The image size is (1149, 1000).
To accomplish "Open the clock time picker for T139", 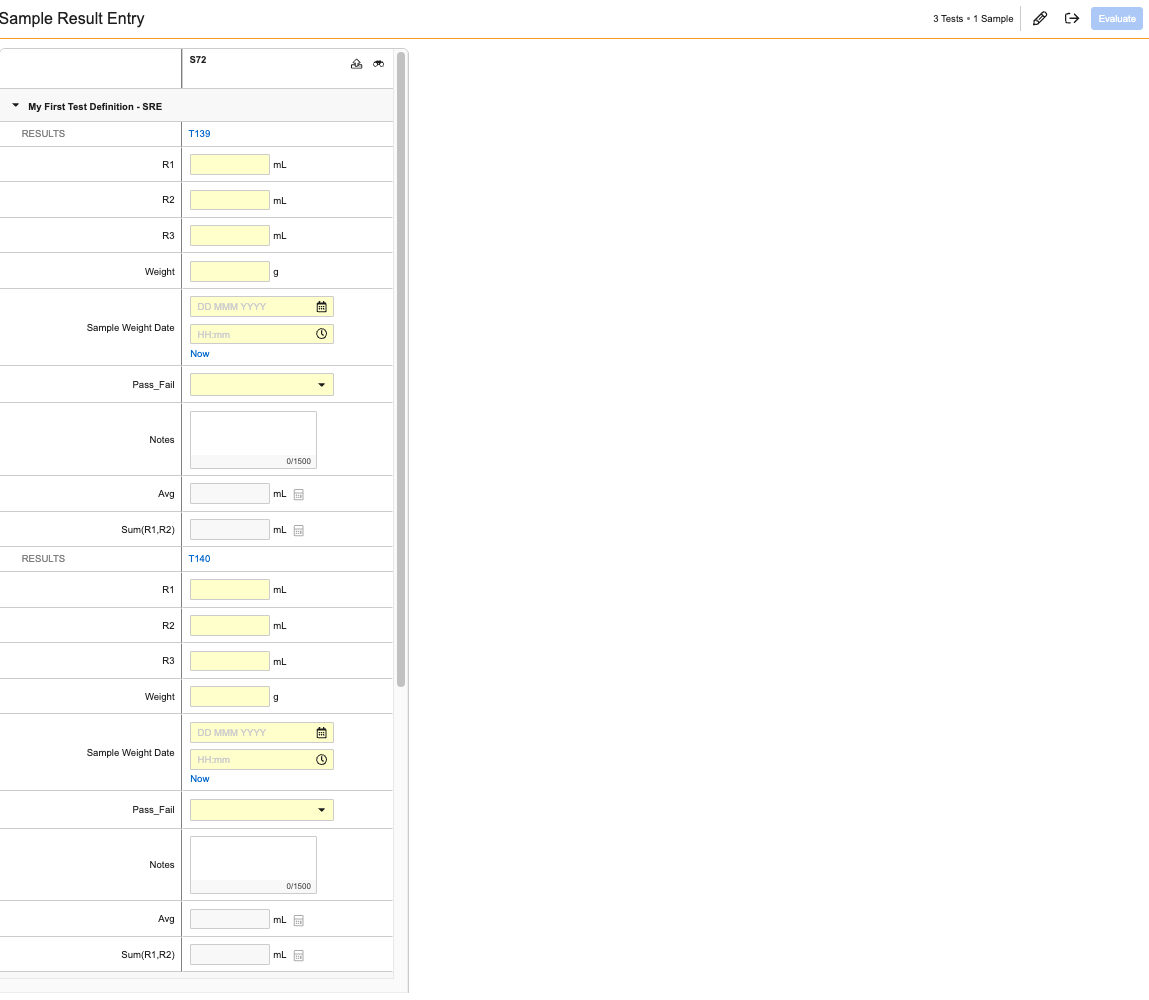I will coord(322,334).
